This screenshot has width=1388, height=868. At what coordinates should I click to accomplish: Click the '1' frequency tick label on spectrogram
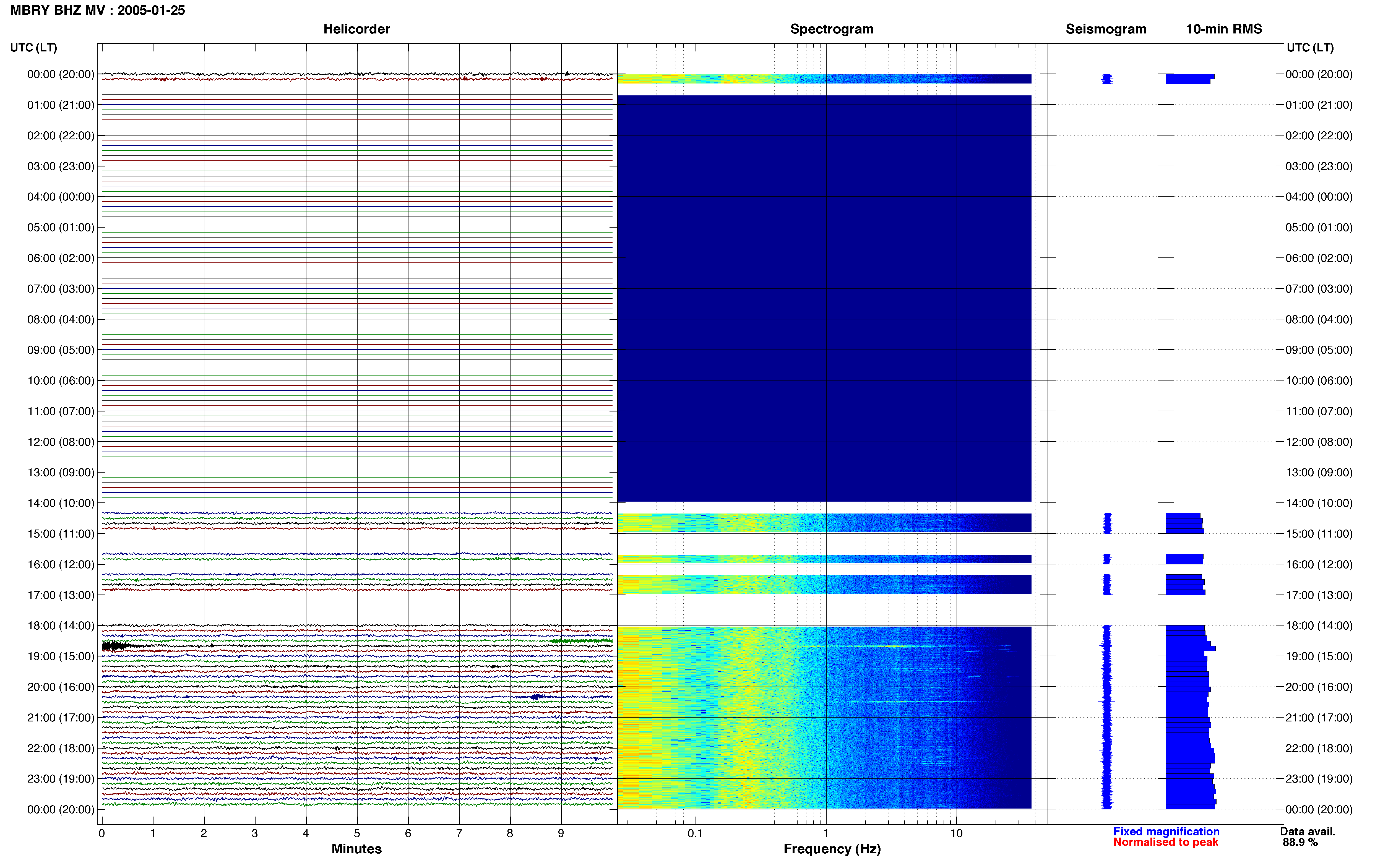pyautogui.click(x=826, y=833)
